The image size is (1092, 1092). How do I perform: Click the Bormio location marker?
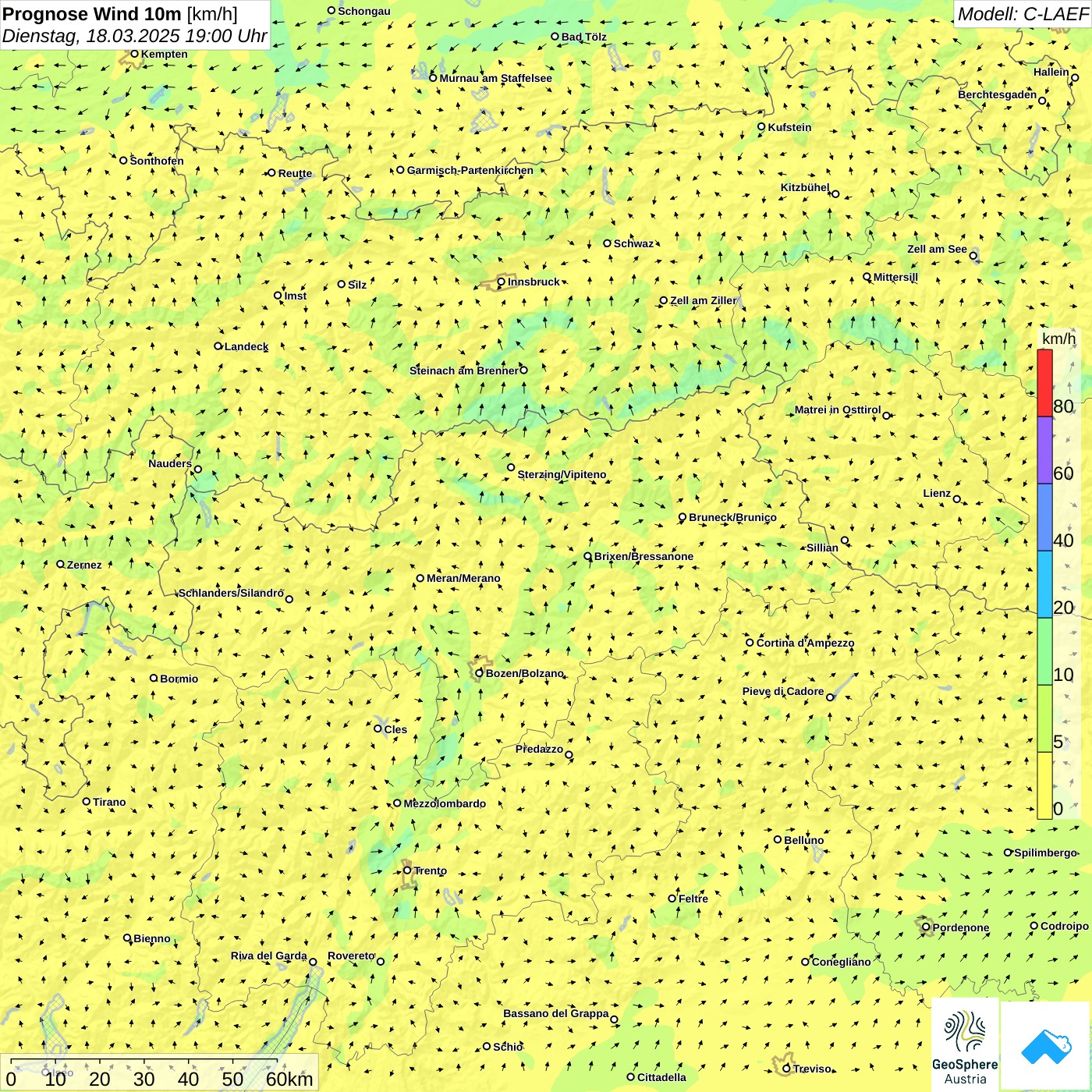(154, 678)
